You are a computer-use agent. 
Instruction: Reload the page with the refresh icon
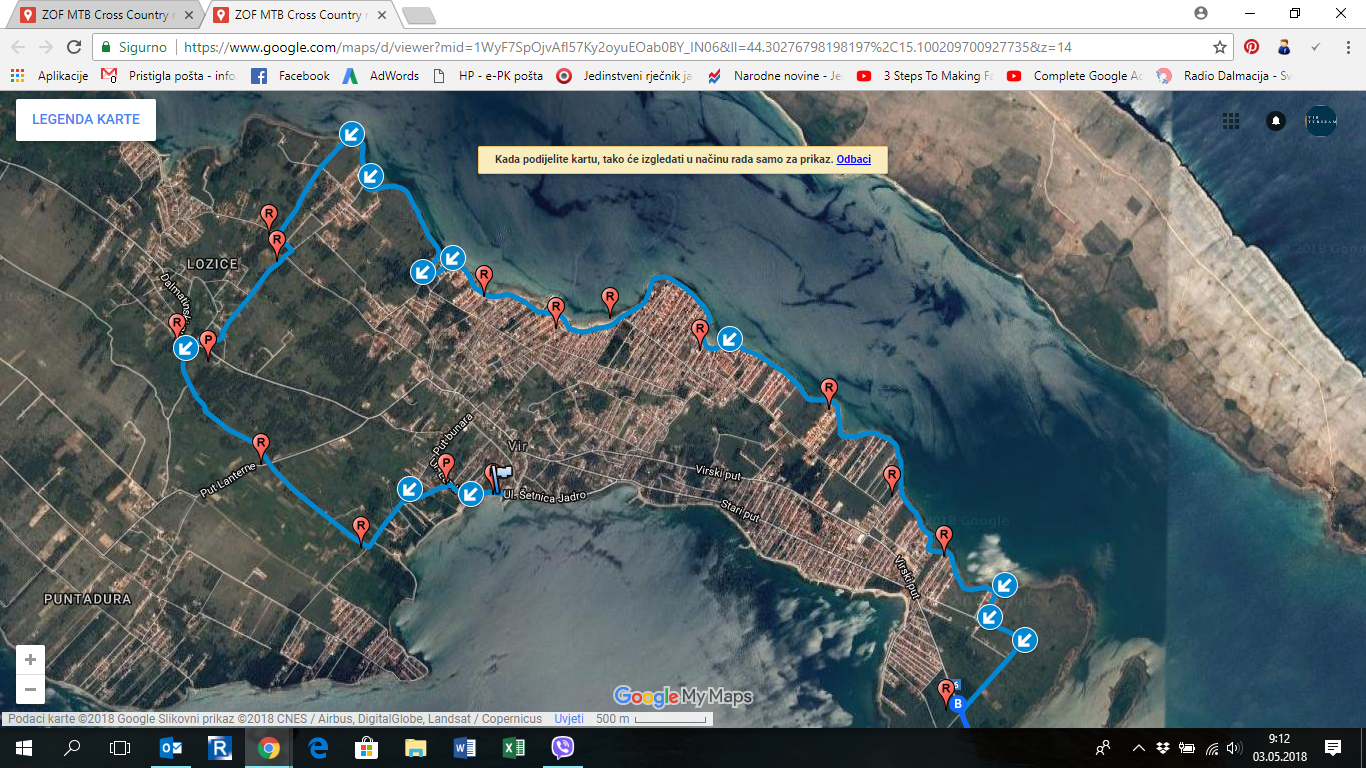74,47
